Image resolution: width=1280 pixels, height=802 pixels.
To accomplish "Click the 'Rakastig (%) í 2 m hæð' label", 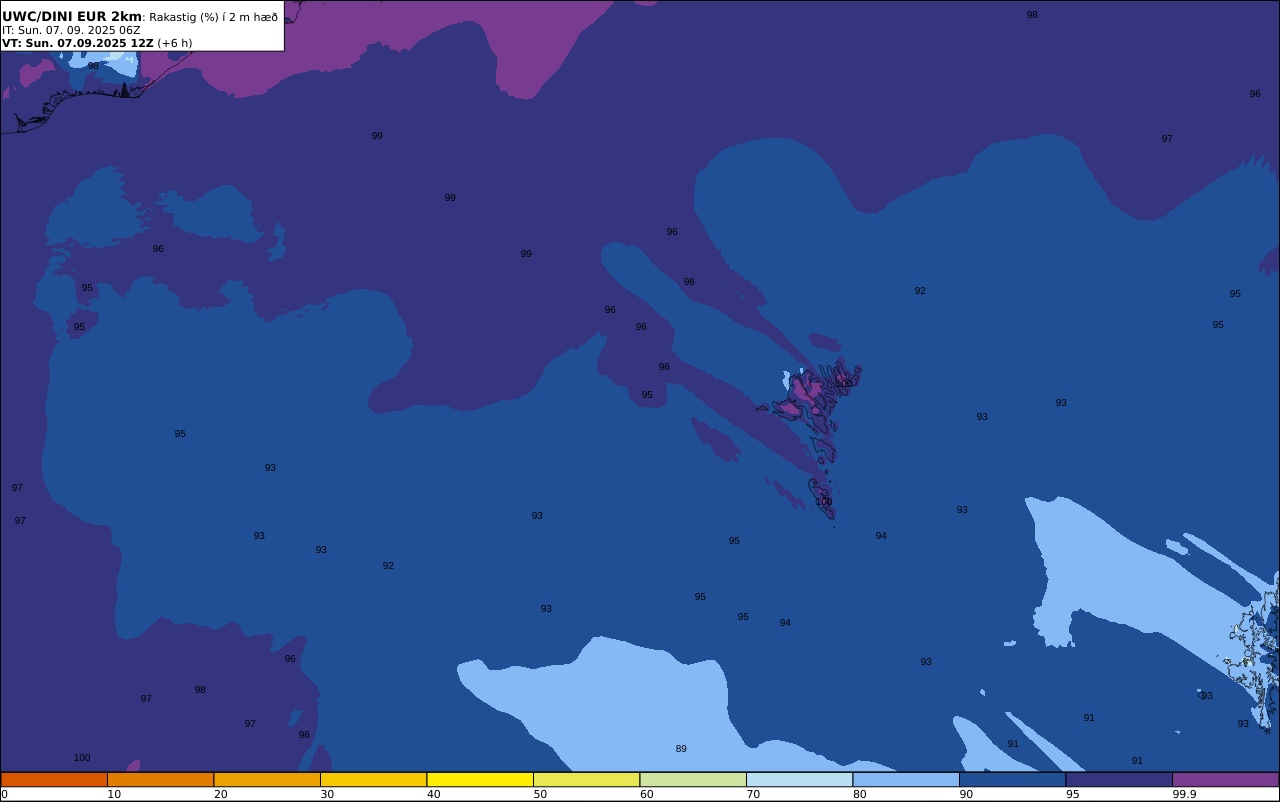I will 214,17.
